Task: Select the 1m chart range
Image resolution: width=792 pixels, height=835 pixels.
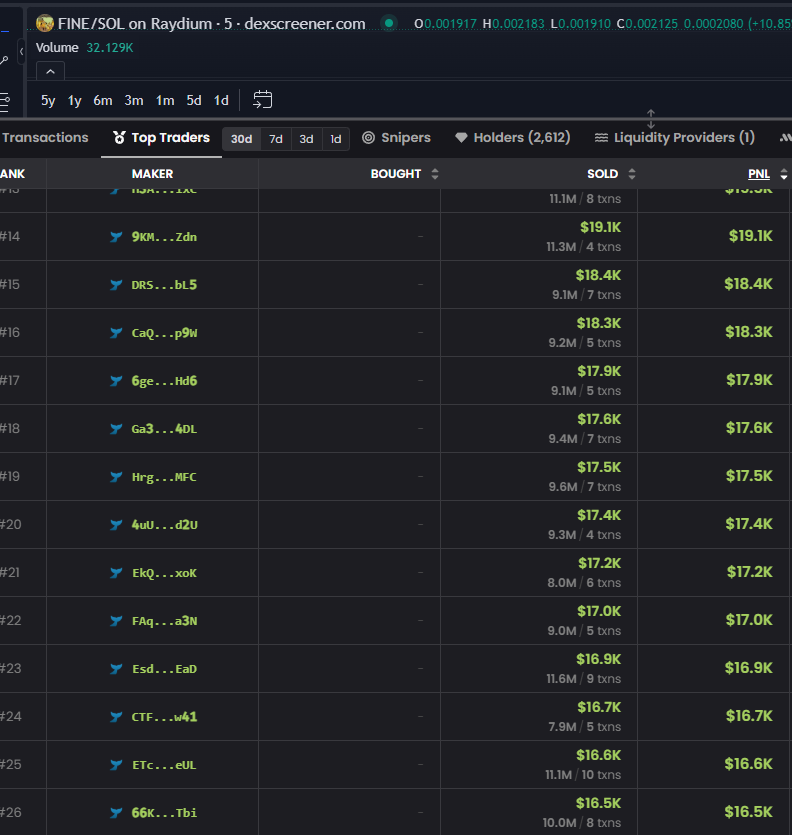Action: (x=165, y=100)
